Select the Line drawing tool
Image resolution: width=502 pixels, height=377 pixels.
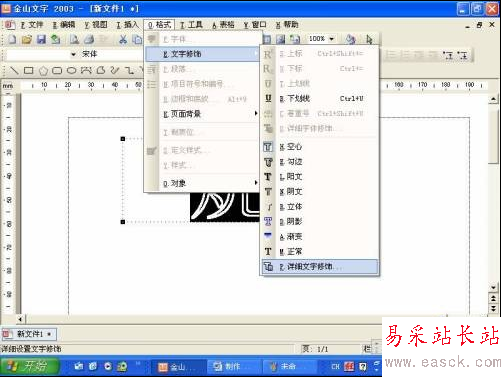point(14,70)
